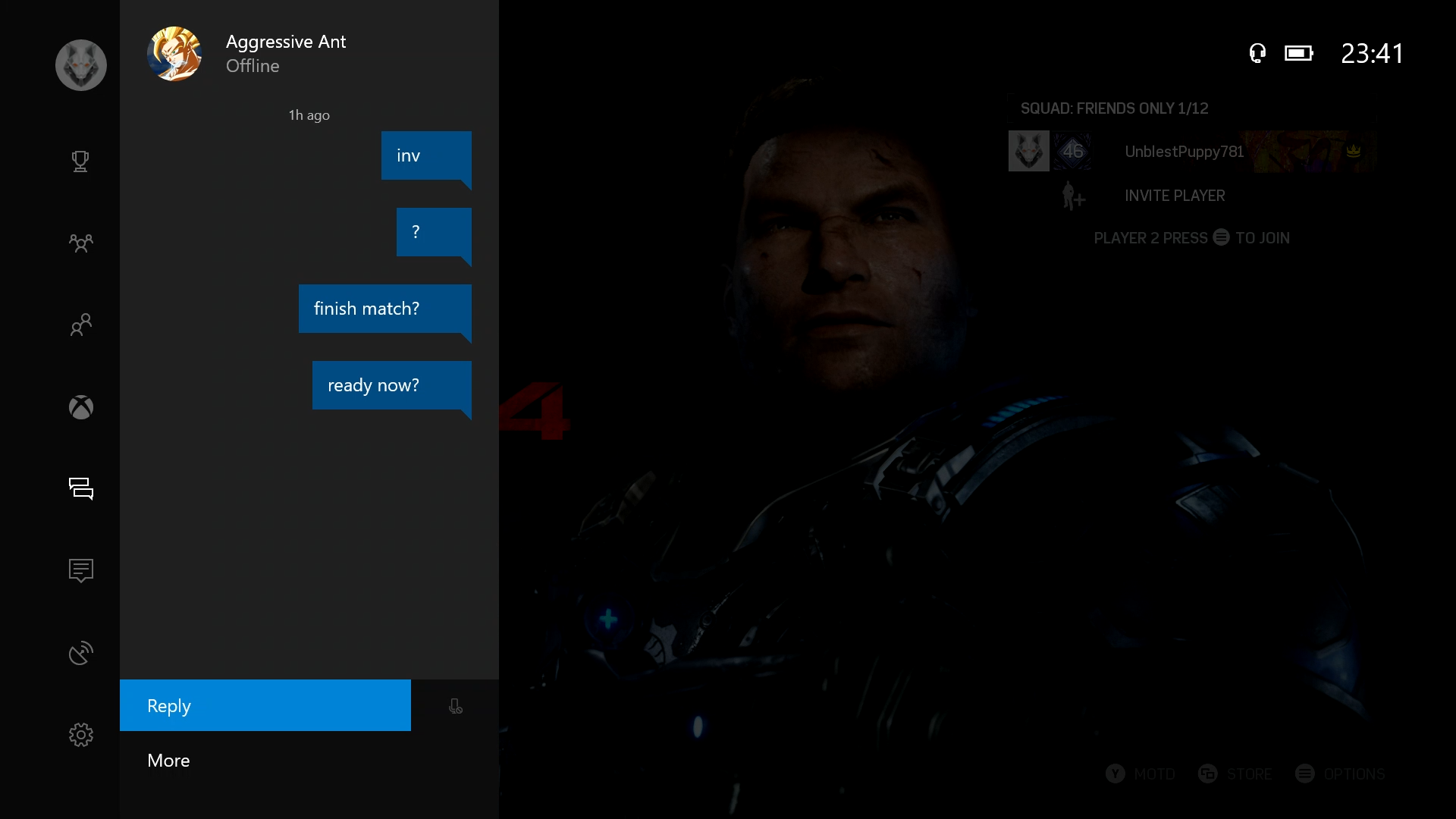The height and width of the screenshot is (819, 1456).
Task: Click the view button glyph beside STORE
Action: (1208, 773)
